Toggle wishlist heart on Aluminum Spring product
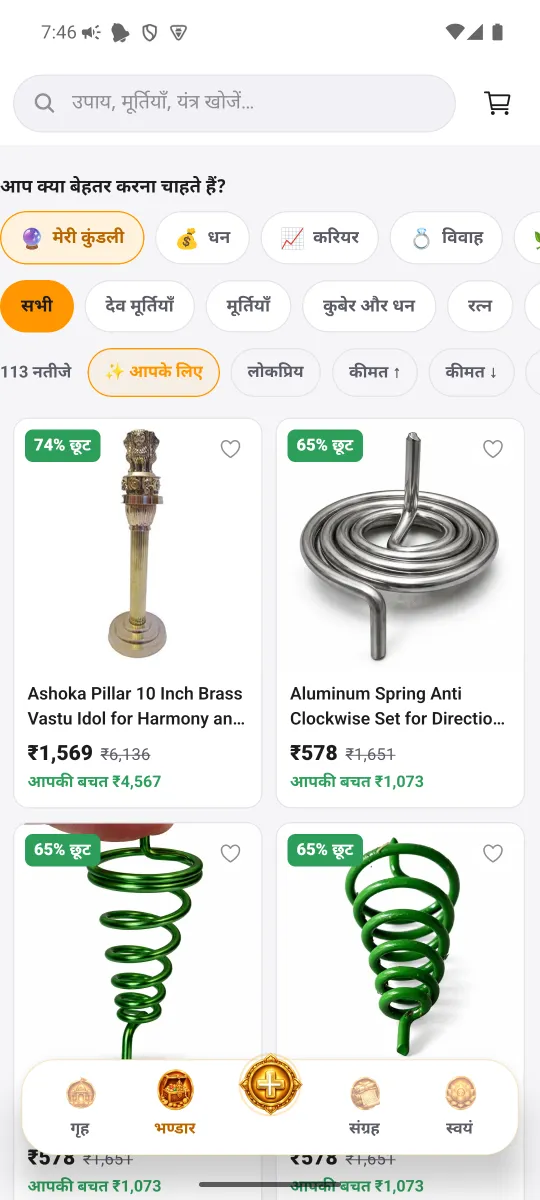Image resolution: width=540 pixels, height=1200 pixels. tap(493, 449)
